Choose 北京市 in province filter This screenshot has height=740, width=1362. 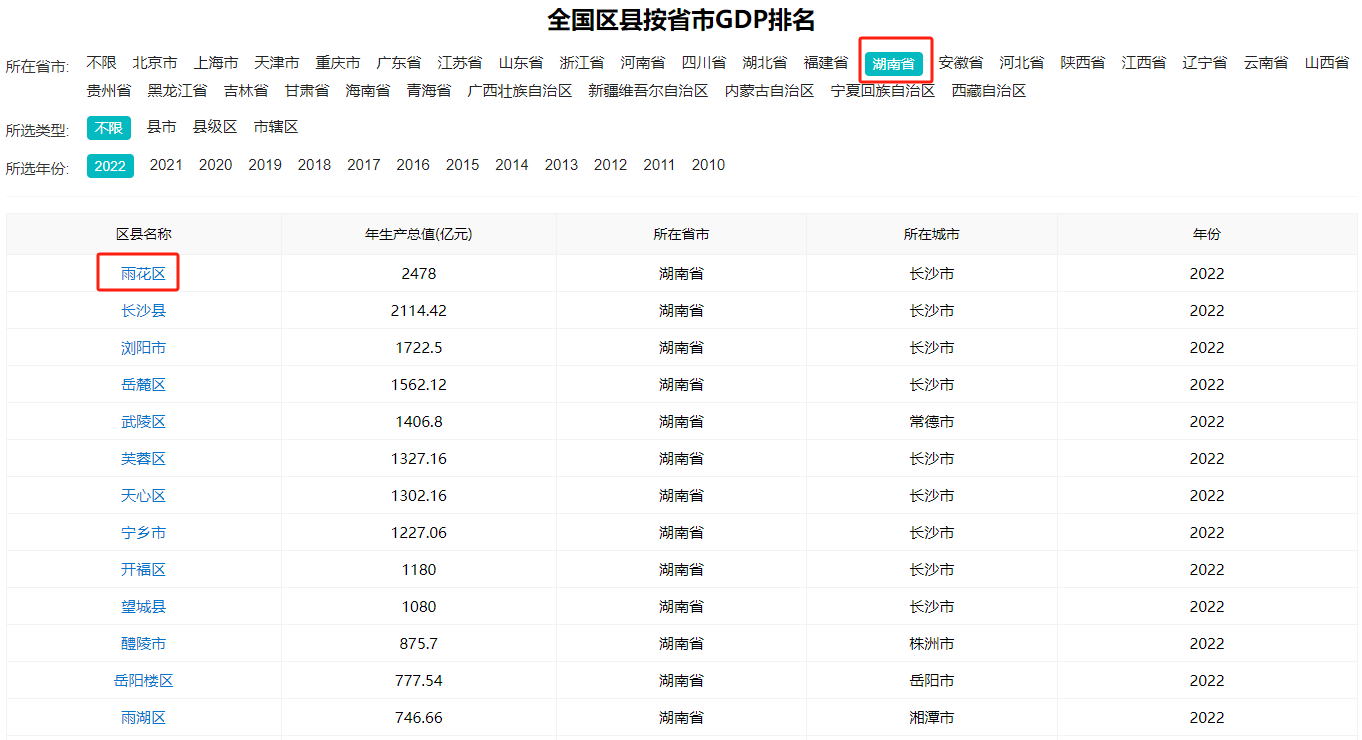(x=155, y=63)
